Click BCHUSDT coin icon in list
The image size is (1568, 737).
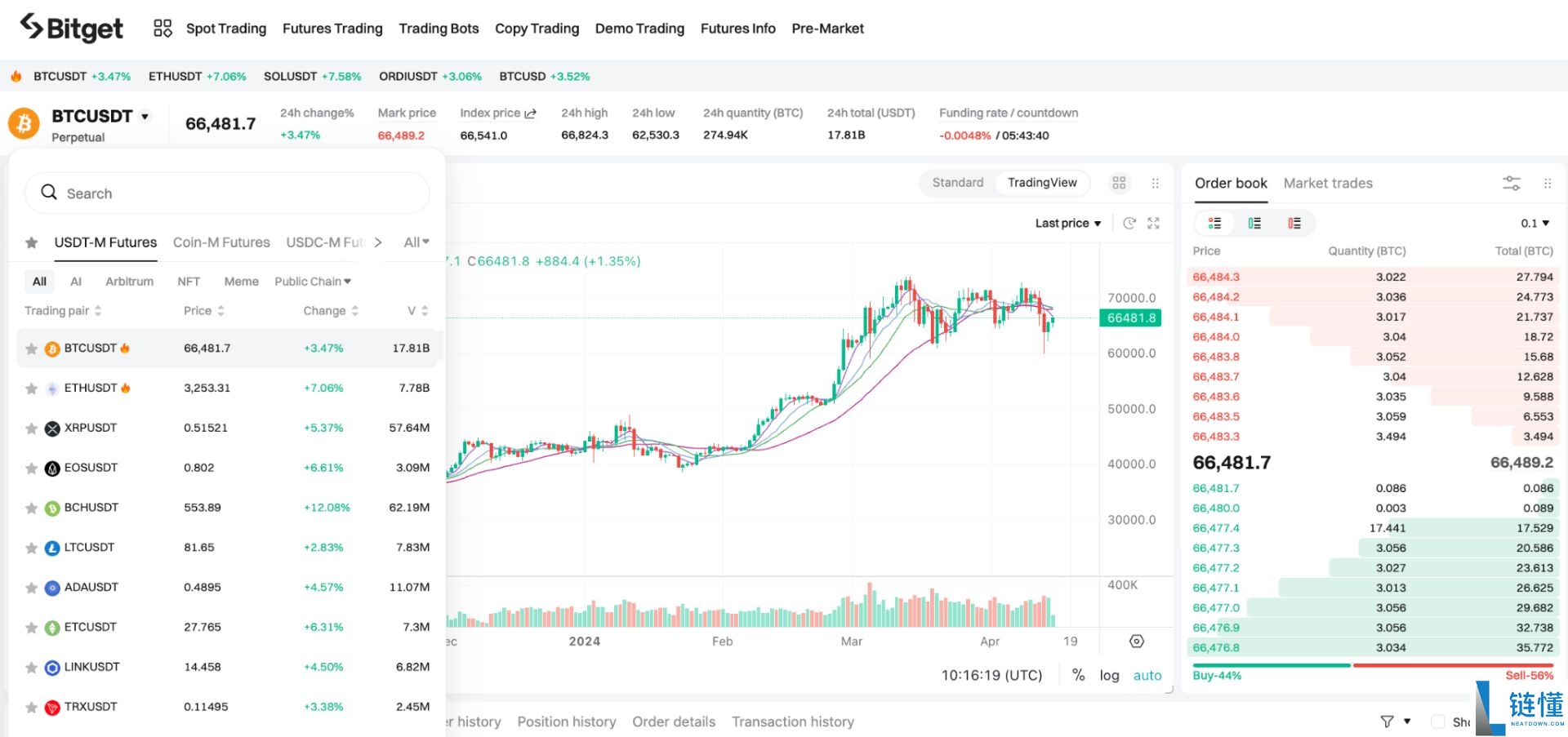click(x=52, y=508)
